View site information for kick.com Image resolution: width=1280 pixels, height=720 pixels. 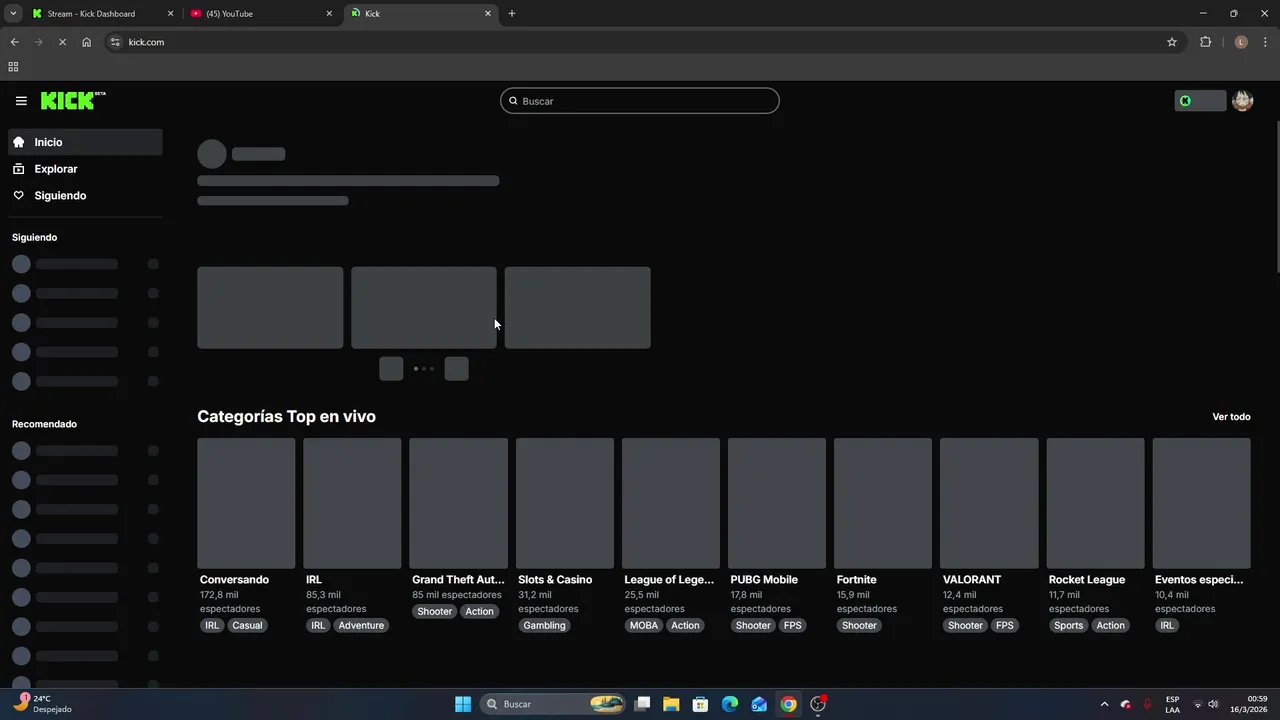pos(115,42)
